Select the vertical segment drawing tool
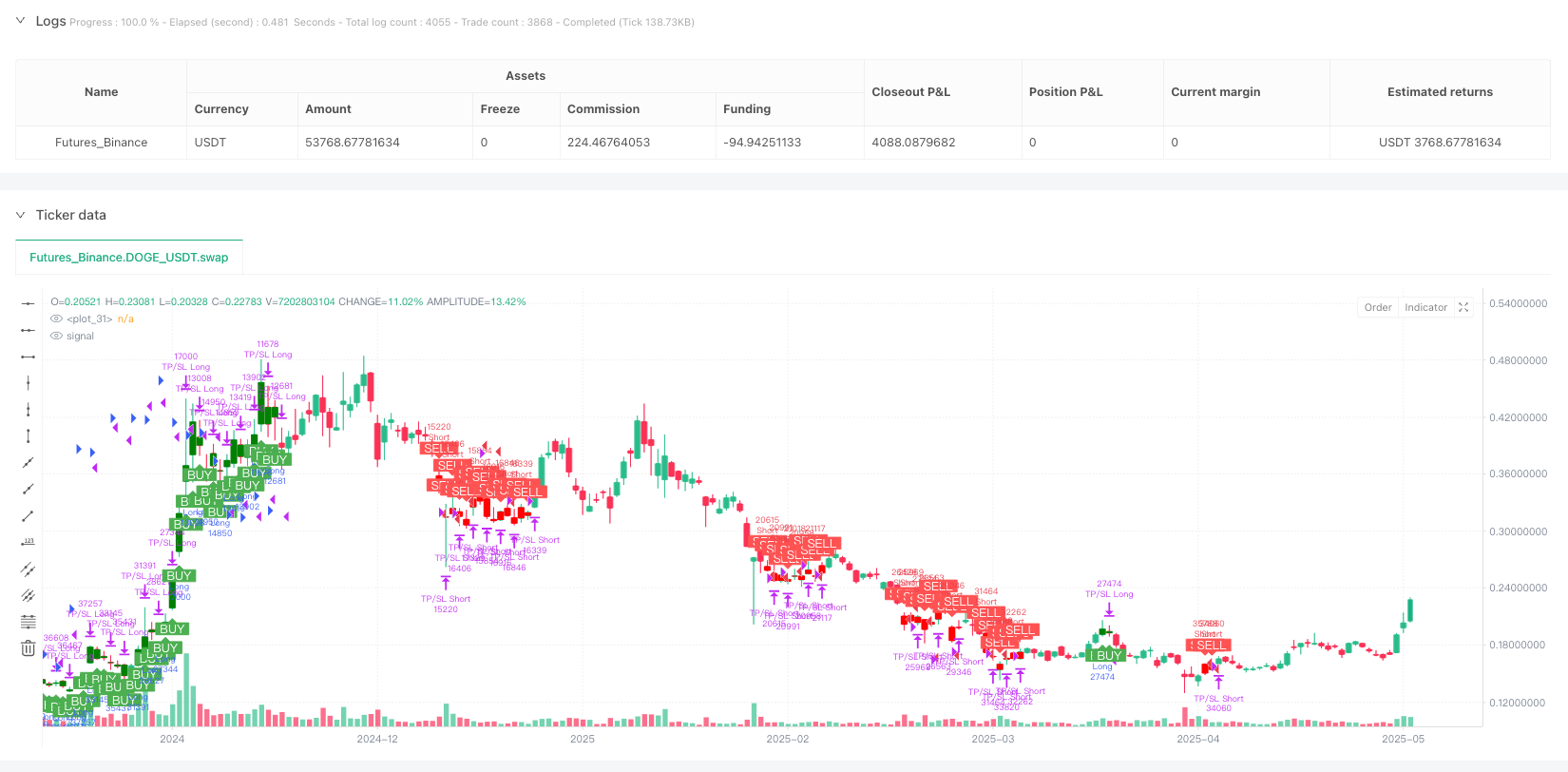This screenshot has height=772, width=1568. coord(28,436)
